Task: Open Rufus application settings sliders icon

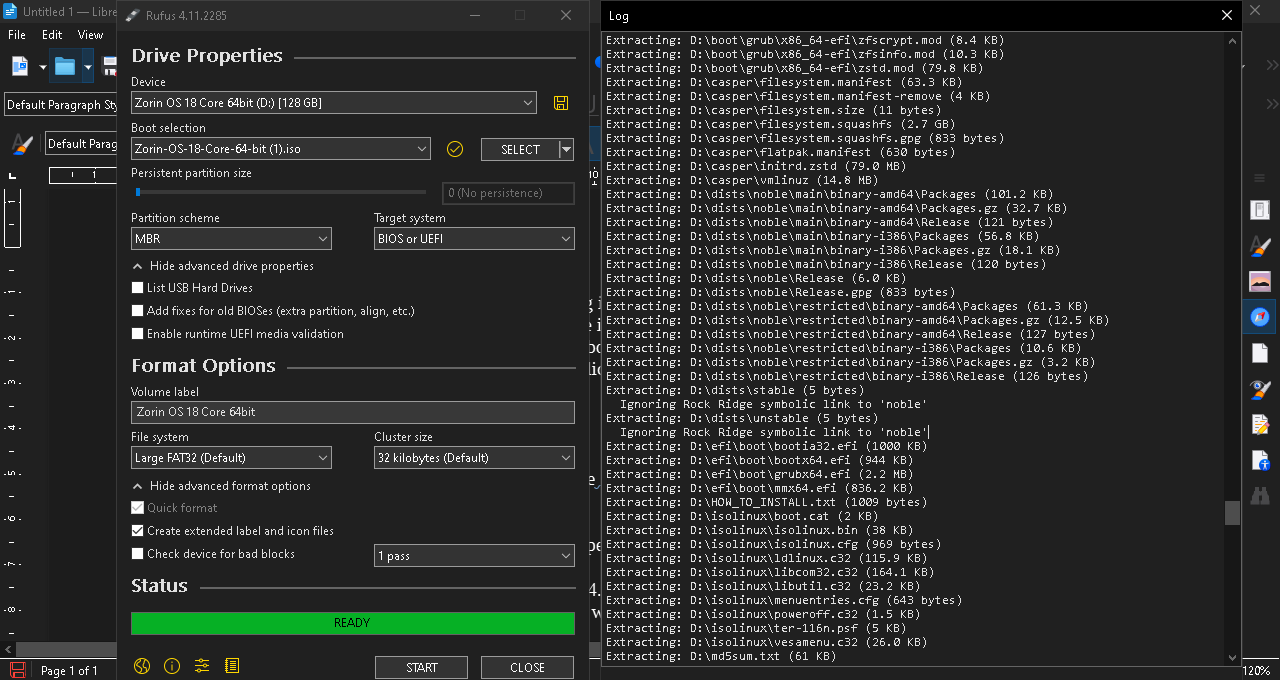Action: 202,666
